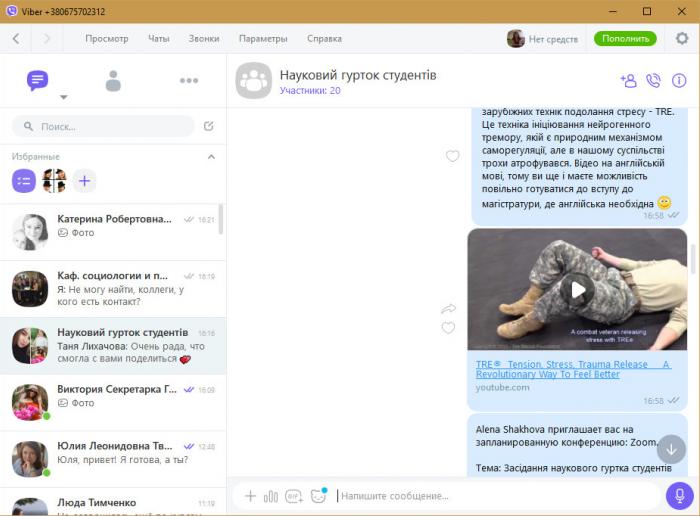Screen dimensions: 700x516
Task: Click the add participant icon in header
Action: click(628, 81)
